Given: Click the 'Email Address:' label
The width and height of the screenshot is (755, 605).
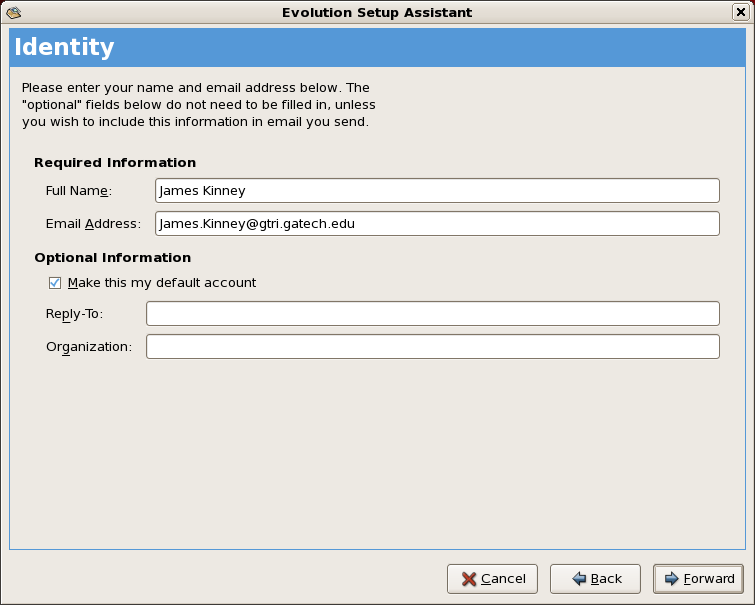Looking at the screenshot, I should pyautogui.click(x=93, y=224).
